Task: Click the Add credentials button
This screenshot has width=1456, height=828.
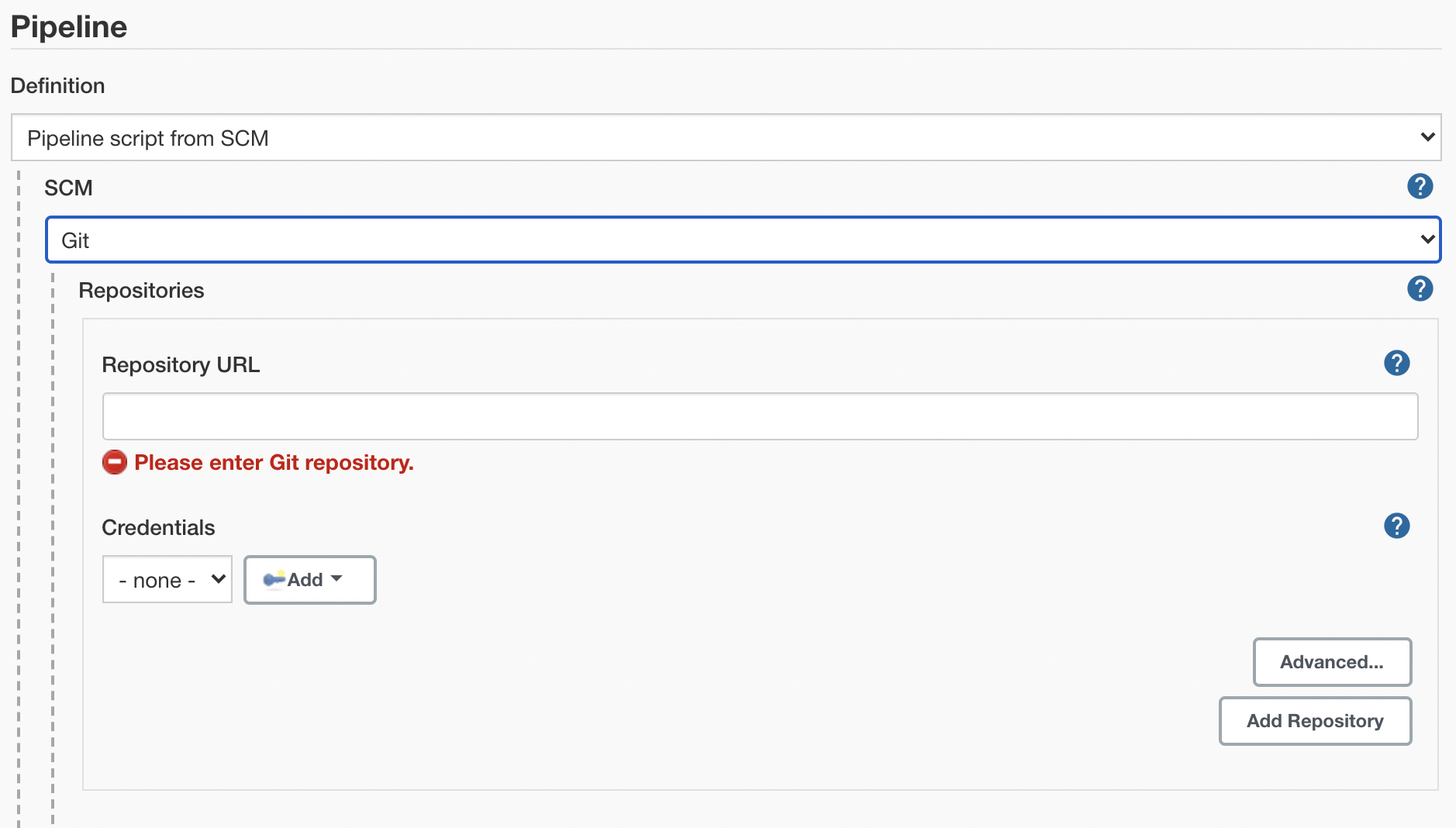Action: point(310,579)
